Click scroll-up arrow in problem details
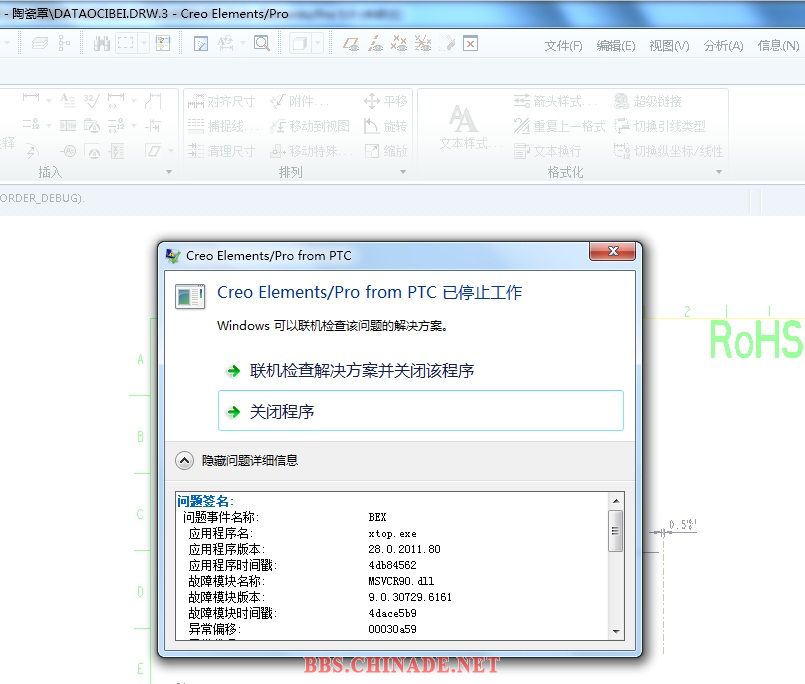 click(616, 501)
